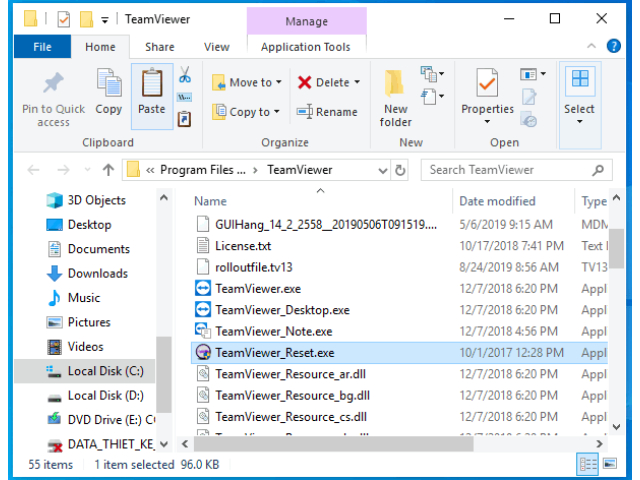Click the red Delete X icon
The image size is (640, 480).
(304, 82)
